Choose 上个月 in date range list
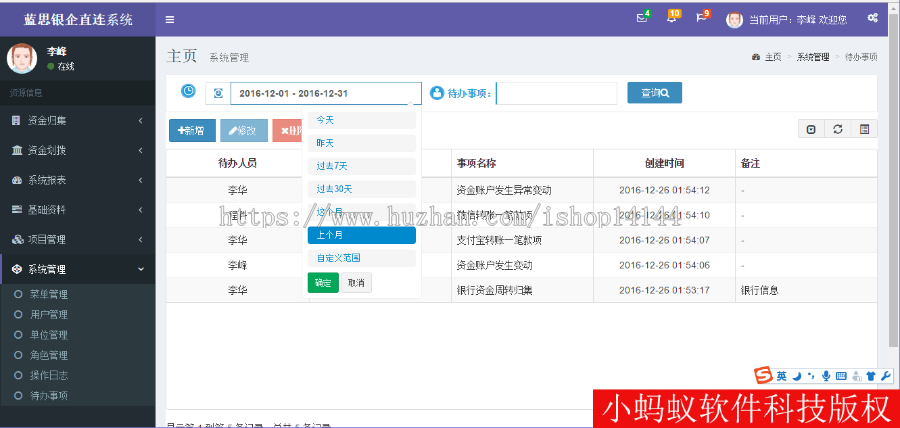The image size is (900, 428). tap(362, 235)
